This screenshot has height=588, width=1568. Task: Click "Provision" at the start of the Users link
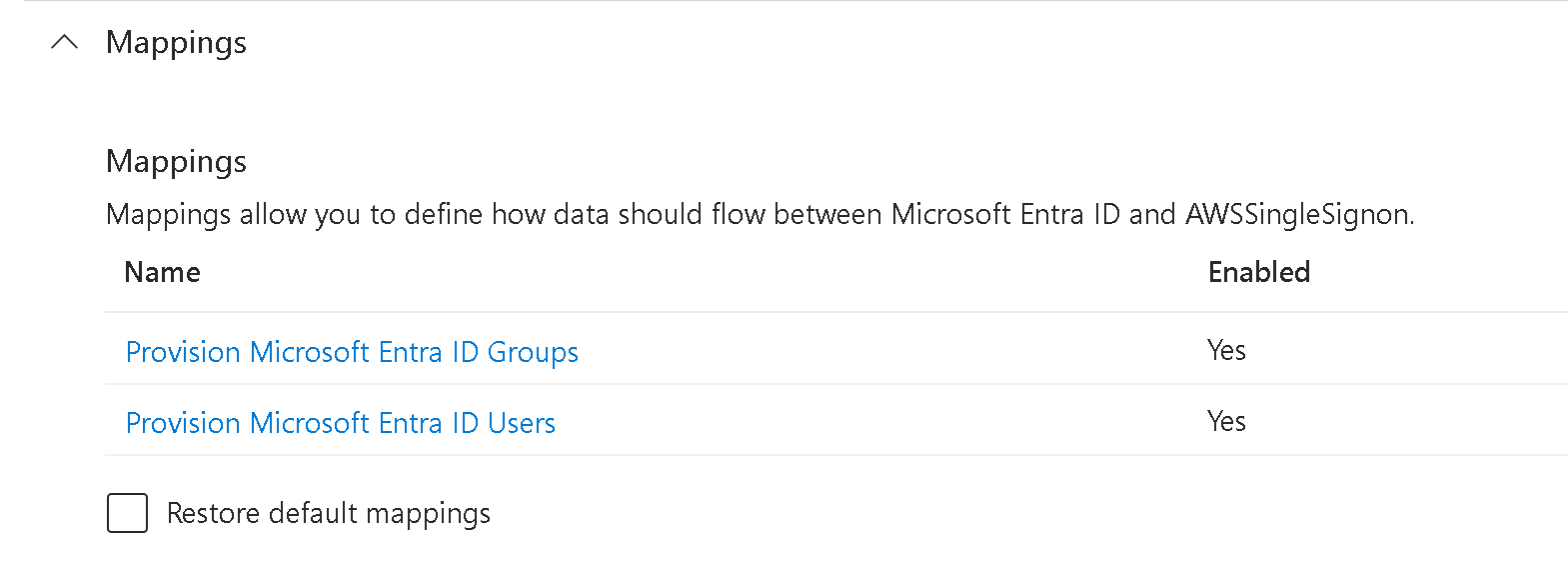(x=183, y=423)
